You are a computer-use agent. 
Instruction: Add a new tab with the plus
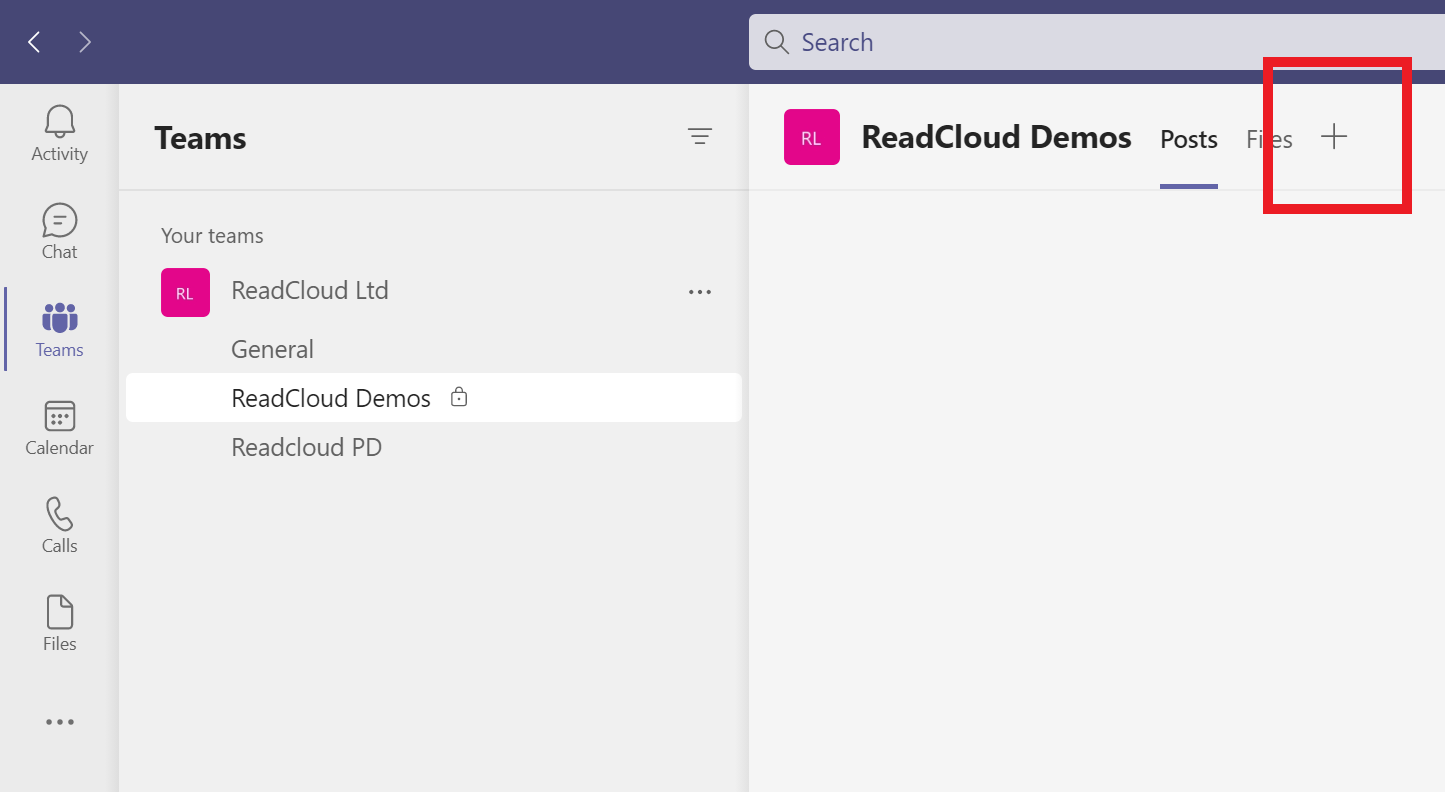tap(1335, 138)
